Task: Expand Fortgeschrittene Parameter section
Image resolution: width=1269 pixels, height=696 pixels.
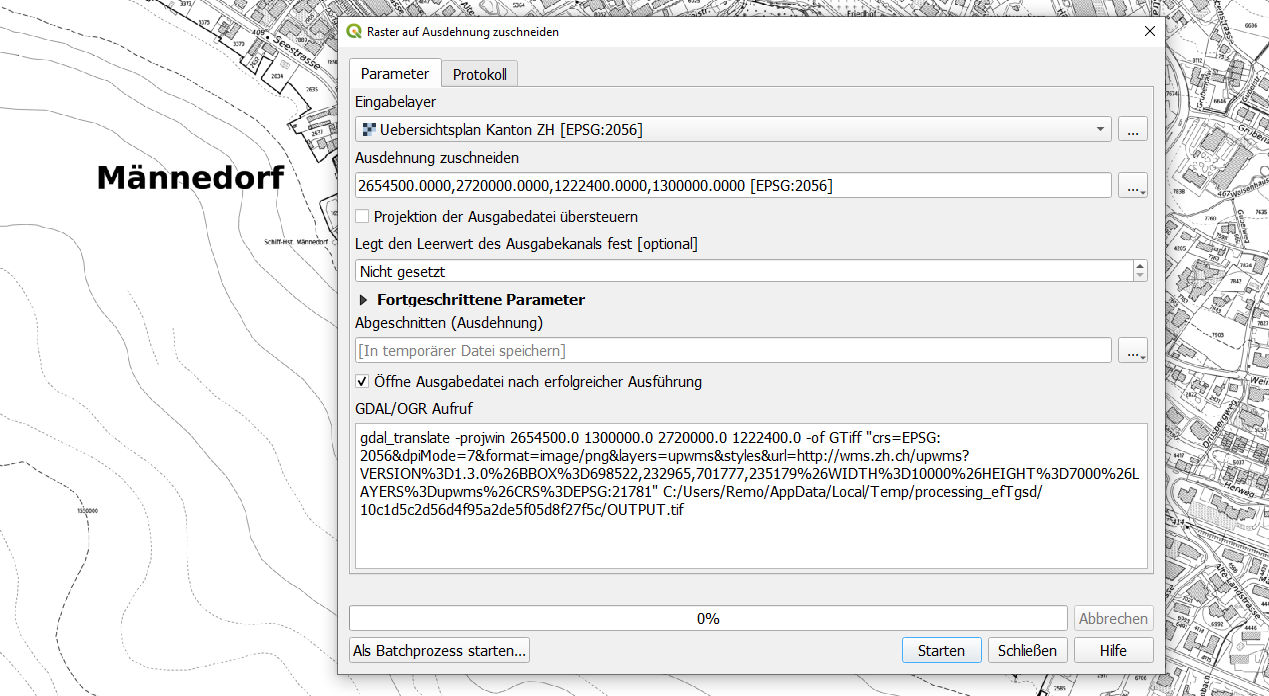Action: pos(363,300)
